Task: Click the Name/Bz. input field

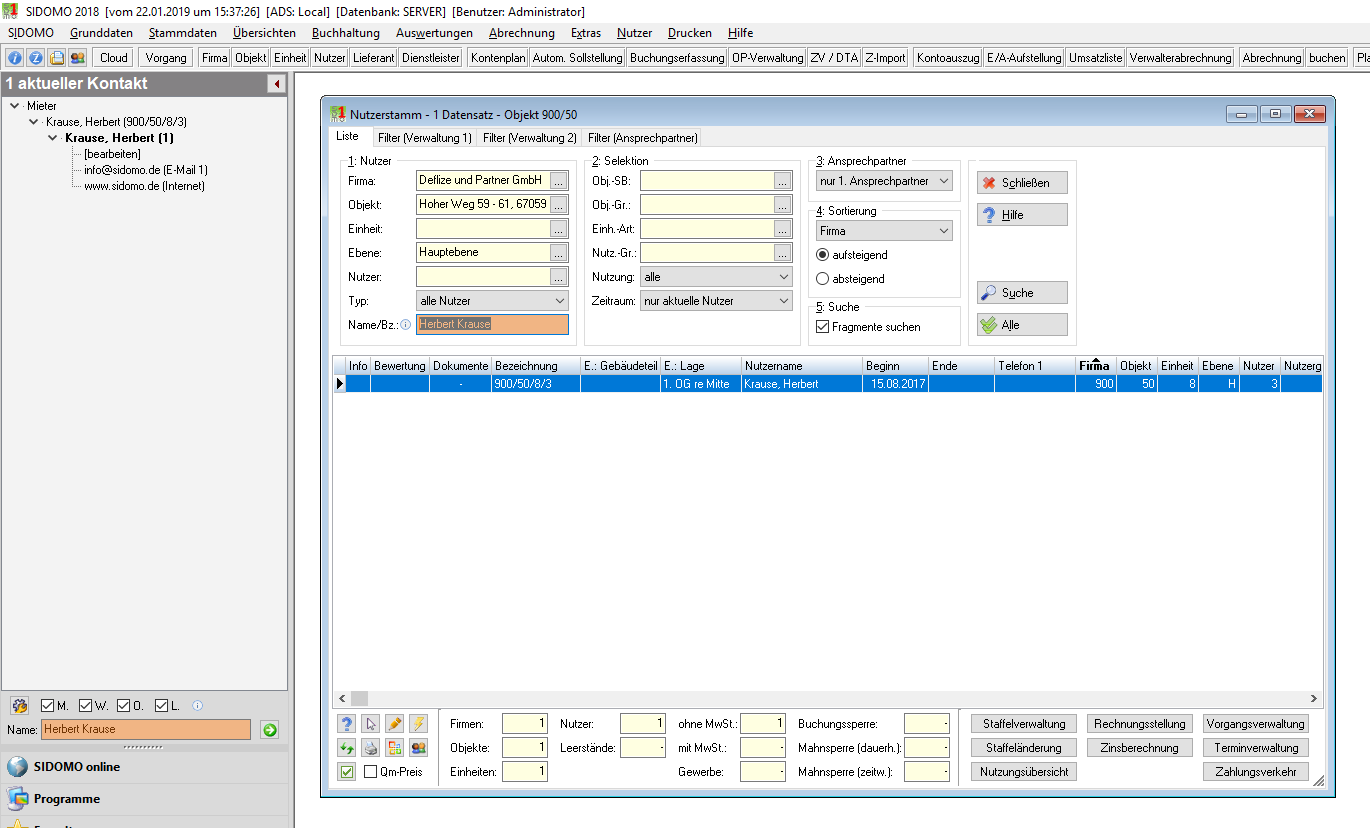Action: coord(493,324)
